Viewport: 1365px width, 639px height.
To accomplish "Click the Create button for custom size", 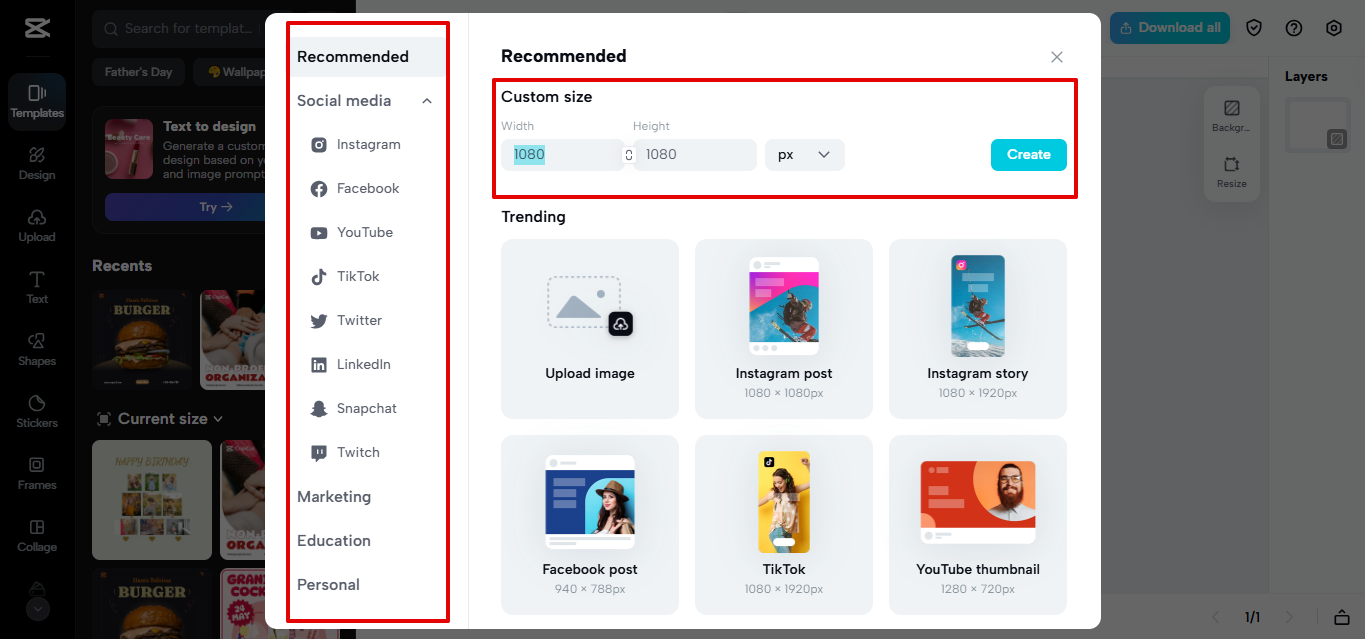I will coord(1028,154).
